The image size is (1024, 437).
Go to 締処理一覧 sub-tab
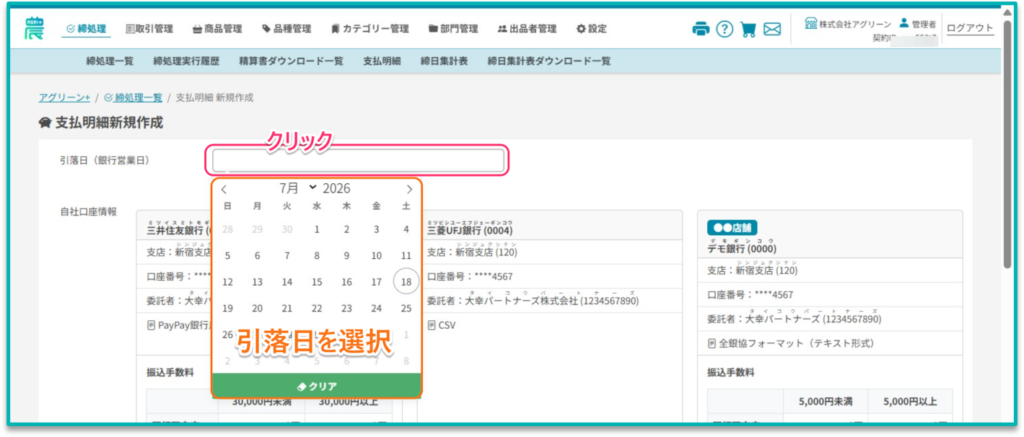point(110,61)
